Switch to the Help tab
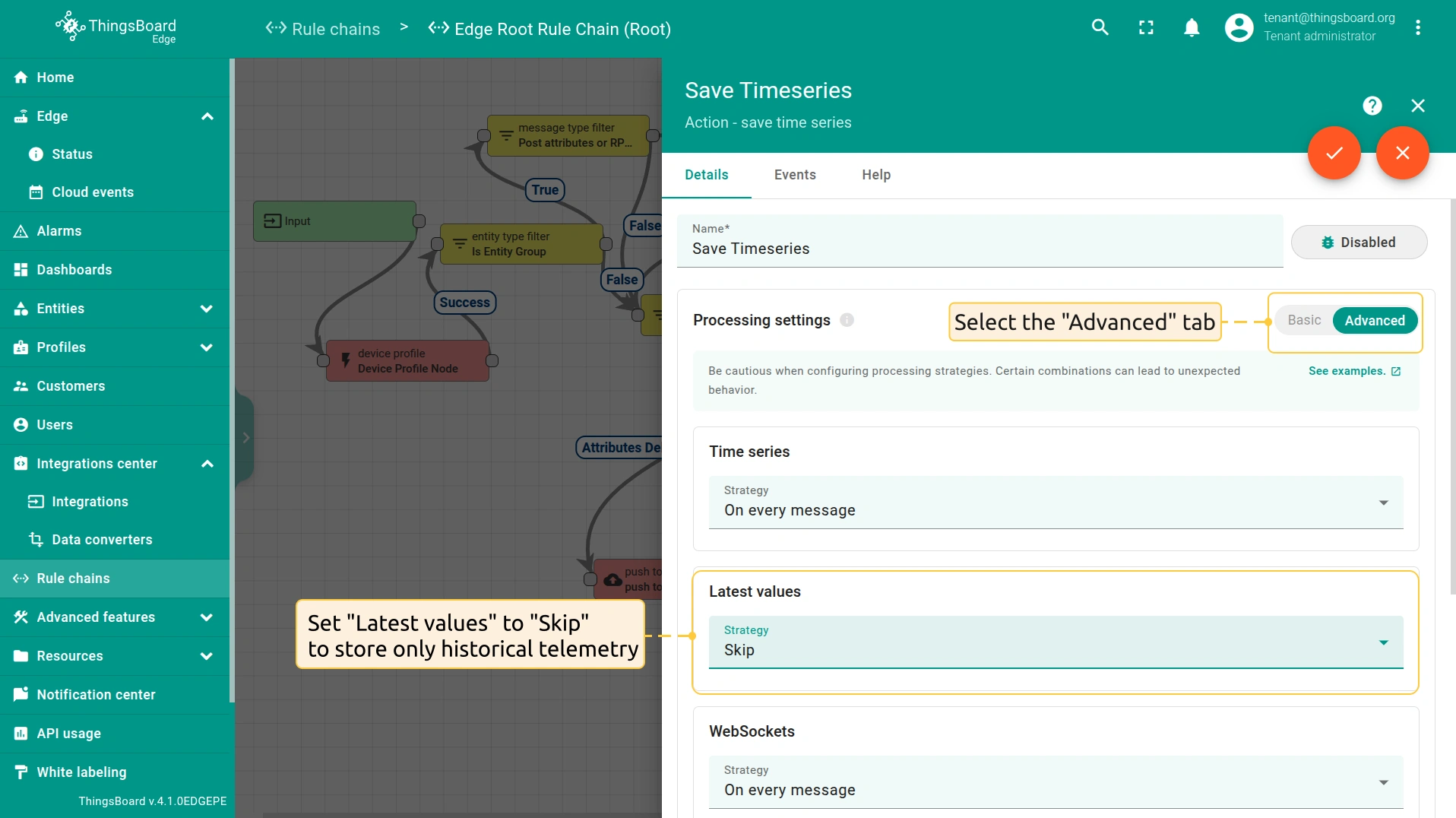This screenshot has height=818, width=1456. point(875,175)
